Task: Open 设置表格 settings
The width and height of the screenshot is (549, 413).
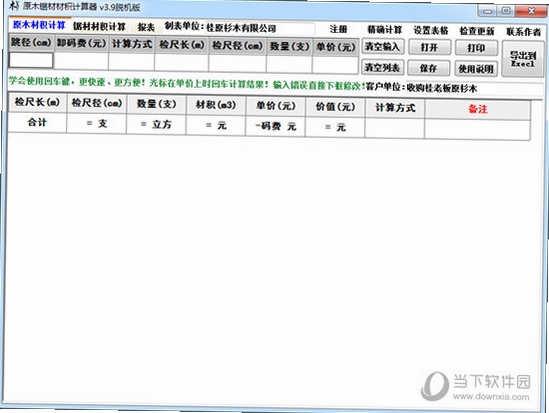Action: click(431, 30)
